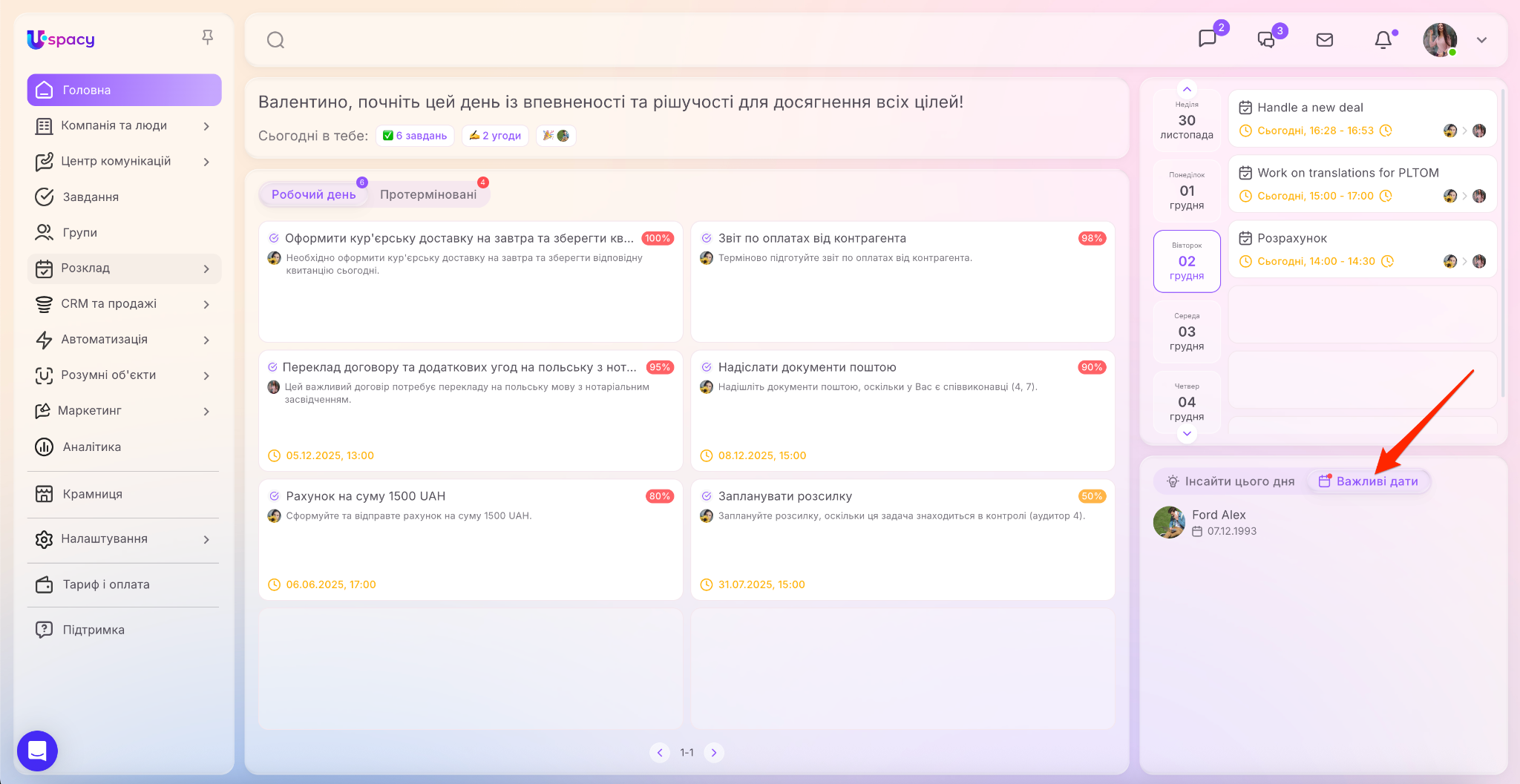Click the '2 угоди' chip

tap(495, 136)
